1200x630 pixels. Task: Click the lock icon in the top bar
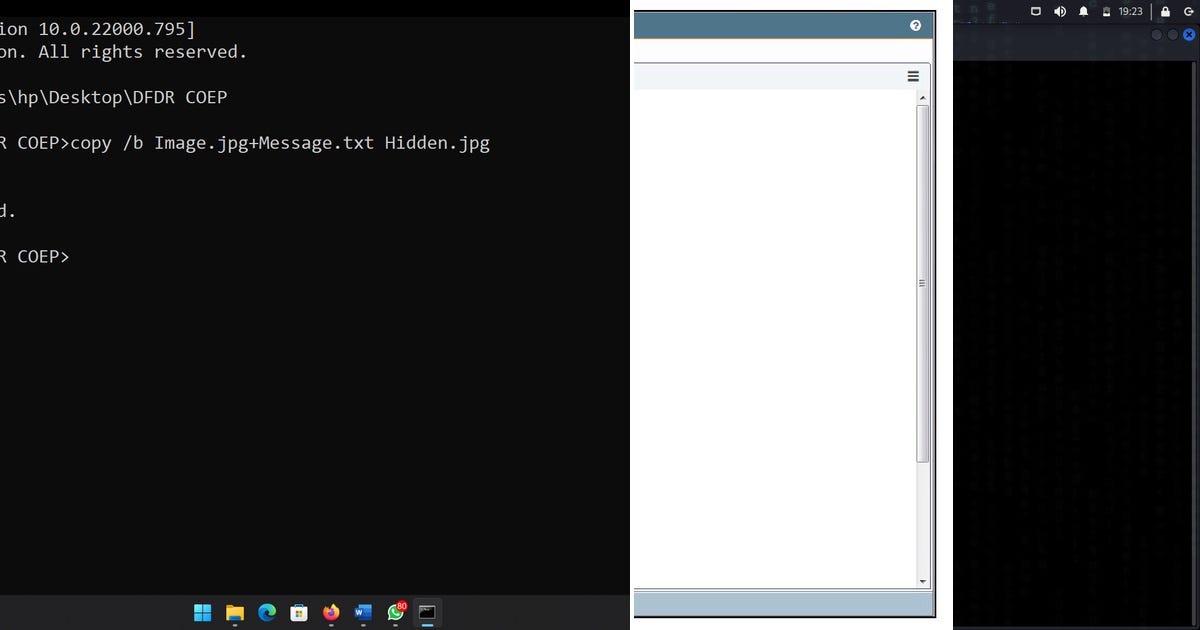1163,11
